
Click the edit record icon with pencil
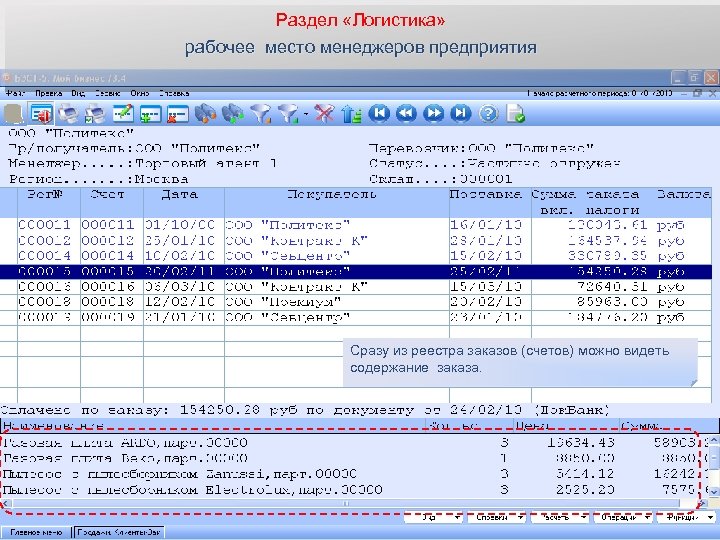[x=123, y=113]
